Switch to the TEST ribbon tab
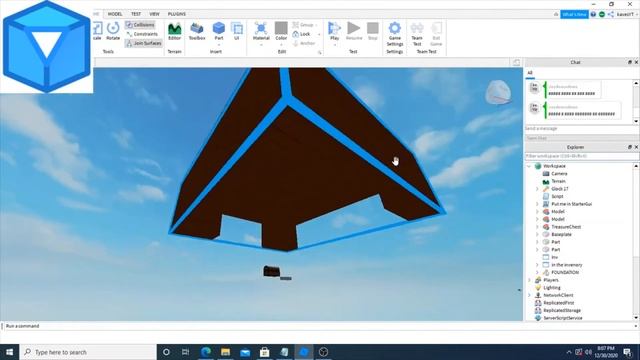640x360 pixels. pyautogui.click(x=136, y=14)
